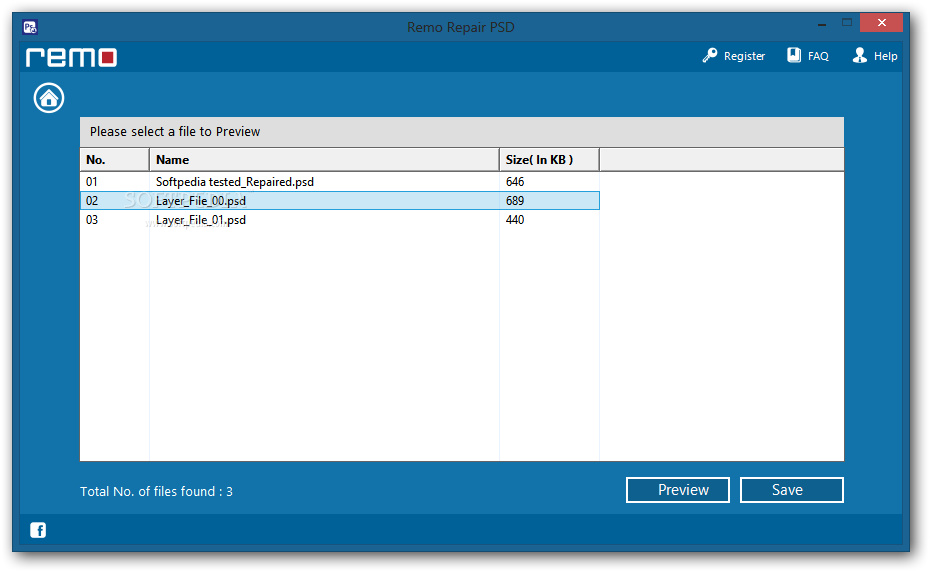
Task: Click the Home icon button
Action: 49,98
